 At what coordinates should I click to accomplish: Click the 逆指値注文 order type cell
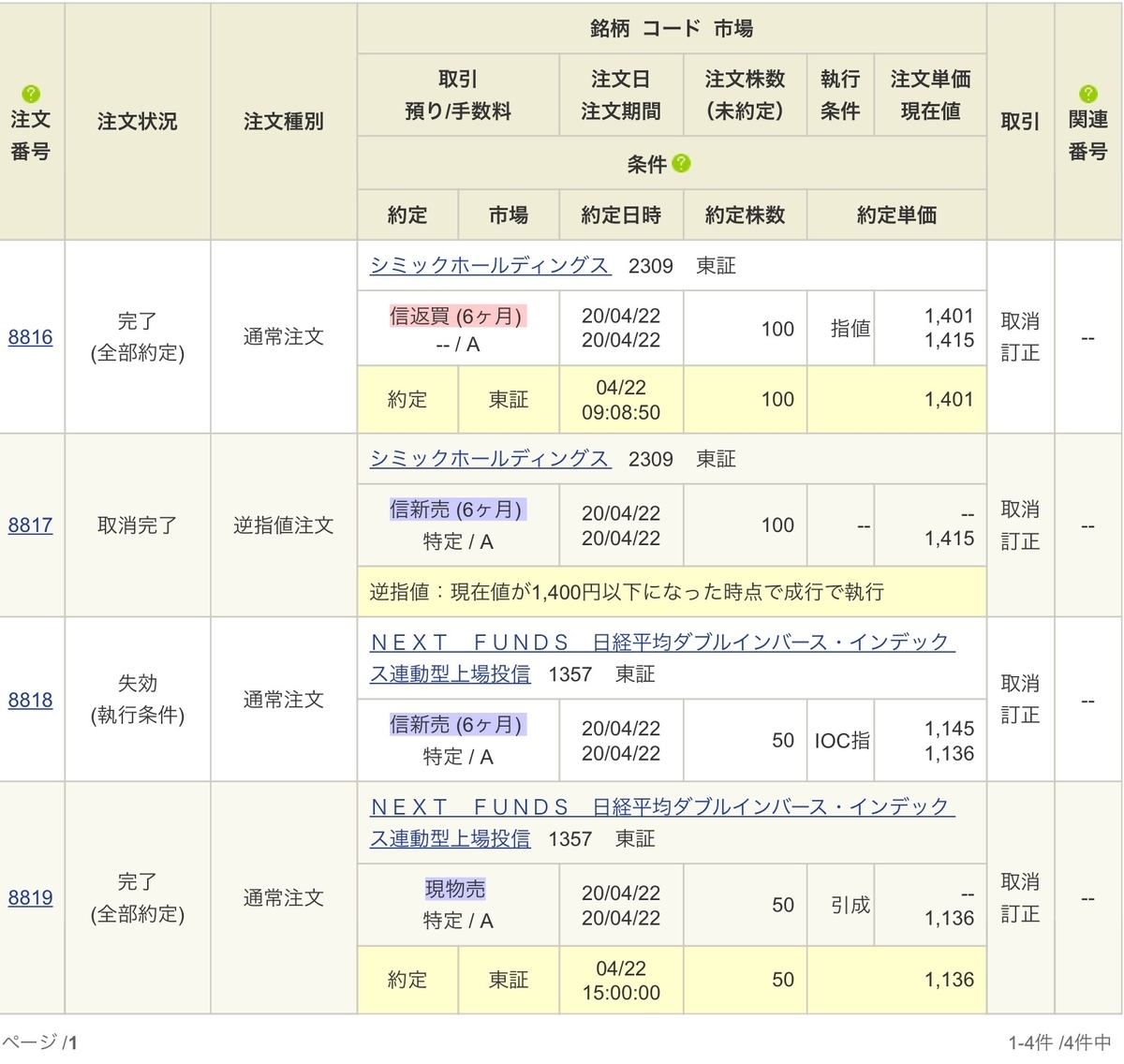click(284, 525)
